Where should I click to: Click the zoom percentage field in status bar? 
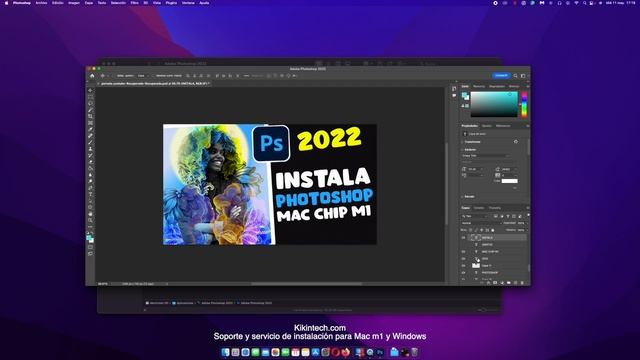click(x=103, y=284)
